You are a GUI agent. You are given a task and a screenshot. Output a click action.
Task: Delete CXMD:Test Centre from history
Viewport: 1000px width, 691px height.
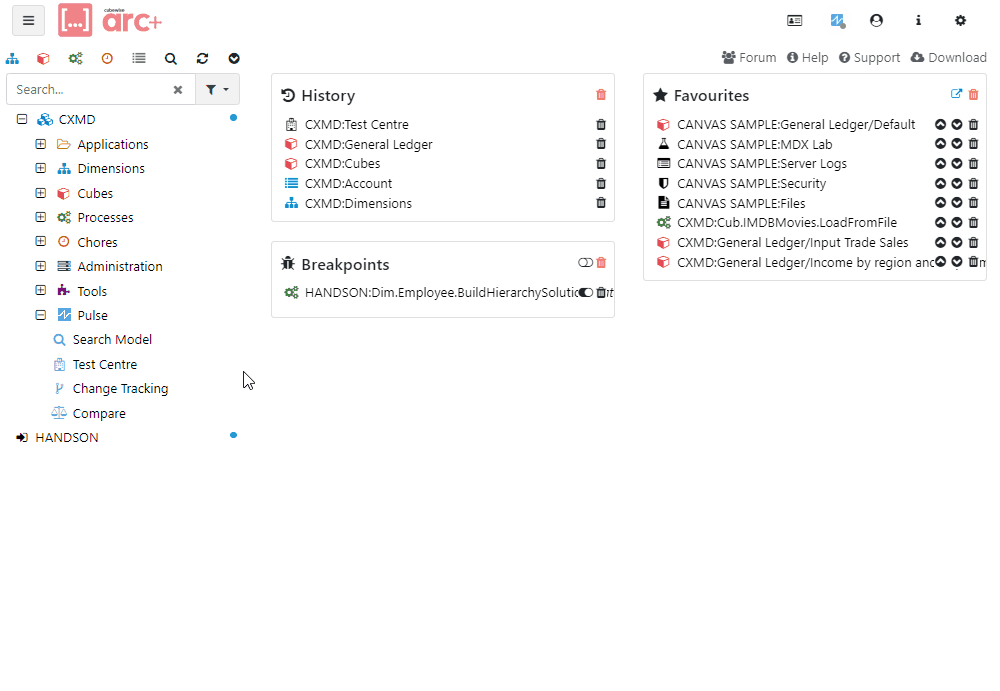click(601, 125)
